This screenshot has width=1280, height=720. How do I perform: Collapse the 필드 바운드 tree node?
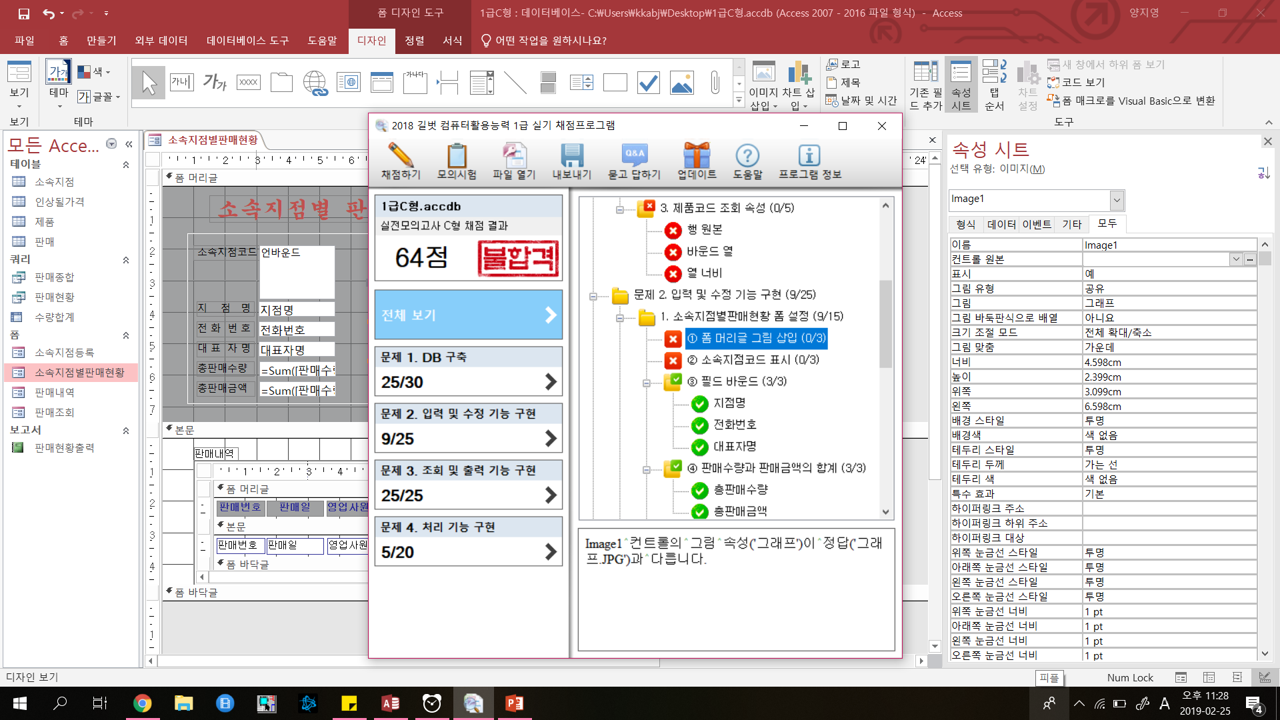(x=647, y=382)
